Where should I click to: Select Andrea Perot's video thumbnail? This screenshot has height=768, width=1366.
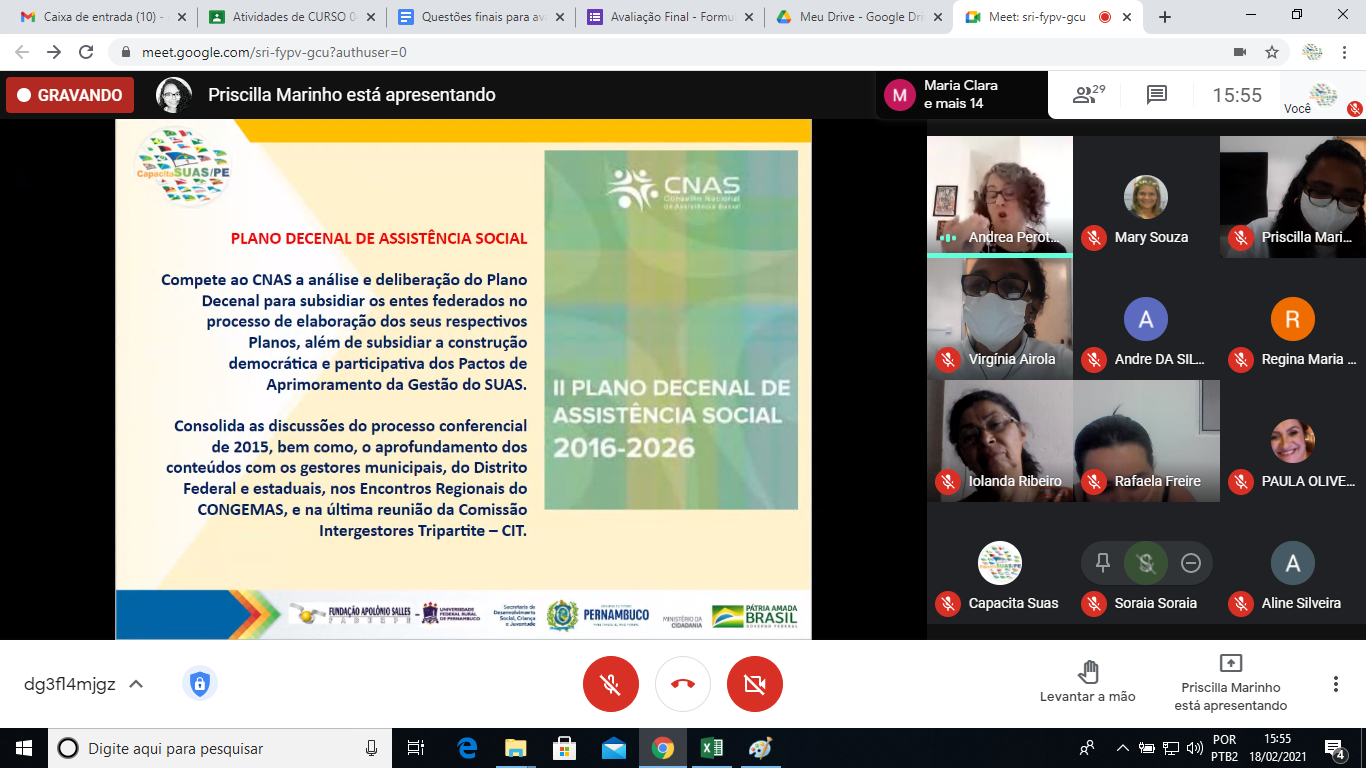[x=999, y=195]
